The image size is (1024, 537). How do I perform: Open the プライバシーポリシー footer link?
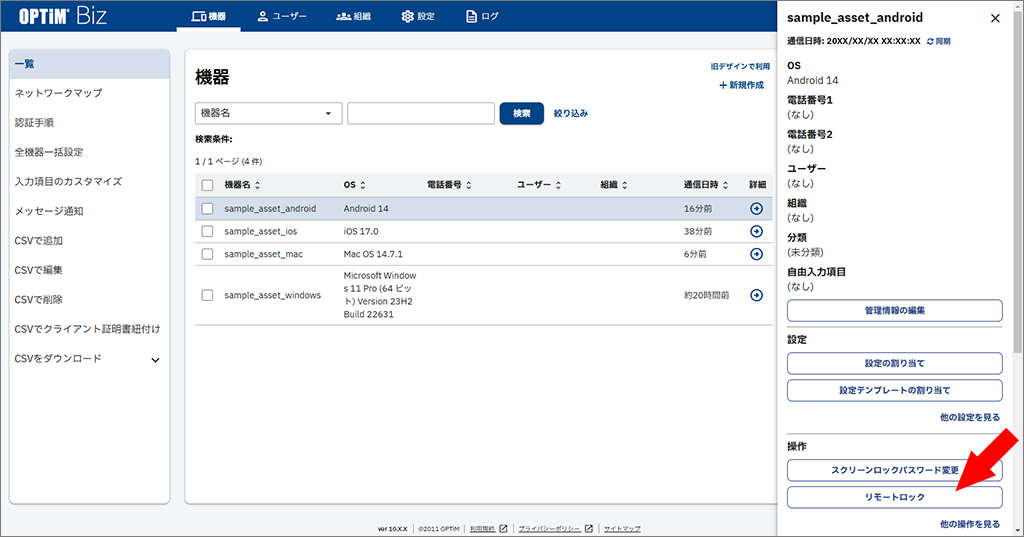[549, 529]
